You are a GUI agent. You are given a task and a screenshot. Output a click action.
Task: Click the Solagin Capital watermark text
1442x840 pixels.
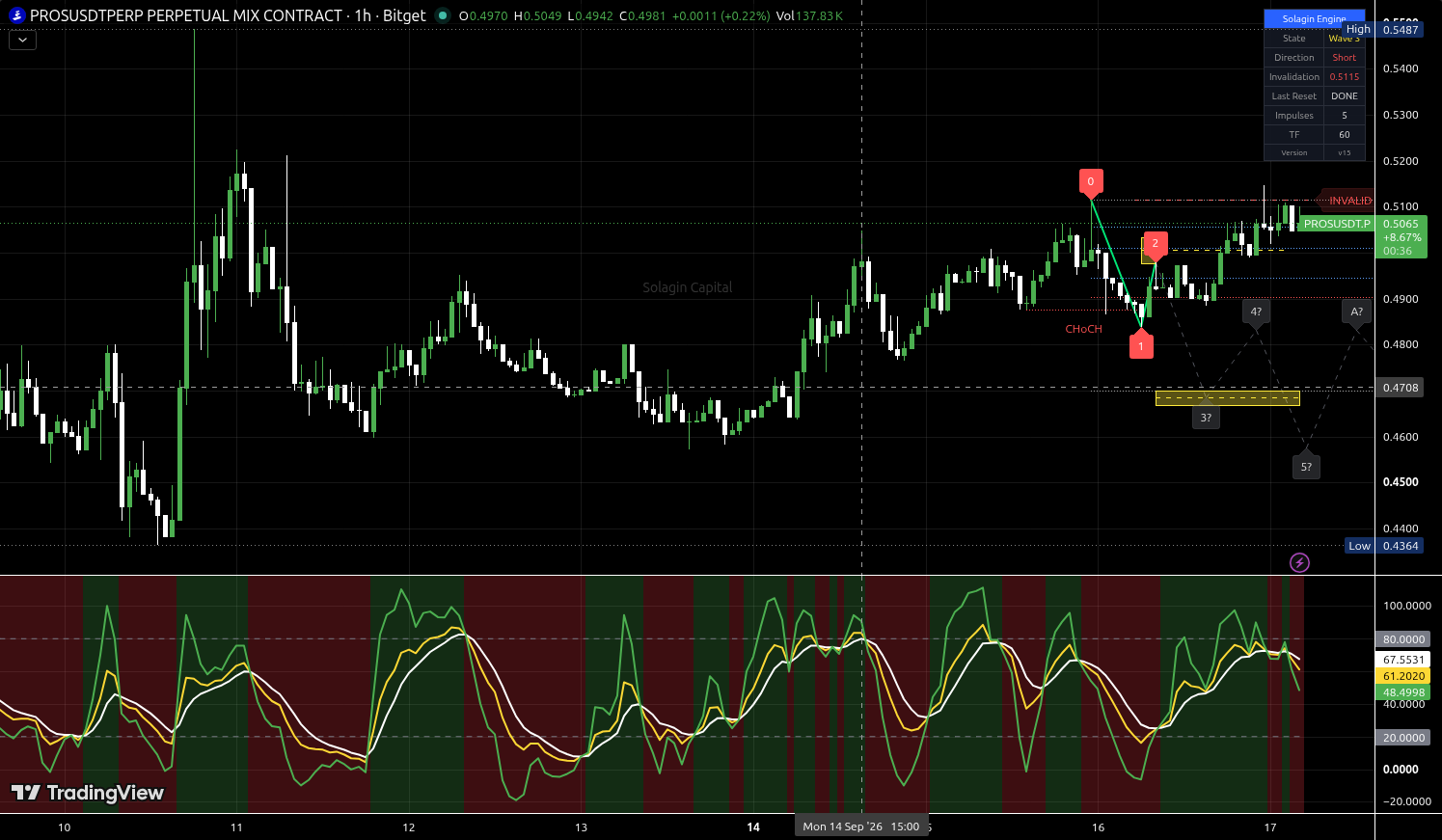pyautogui.click(x=688, y=287)
